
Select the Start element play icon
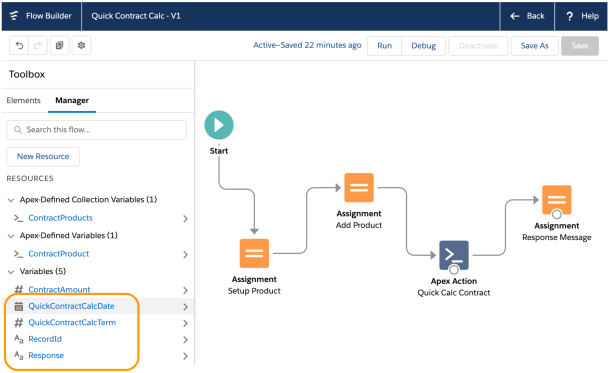coord(219,125)
